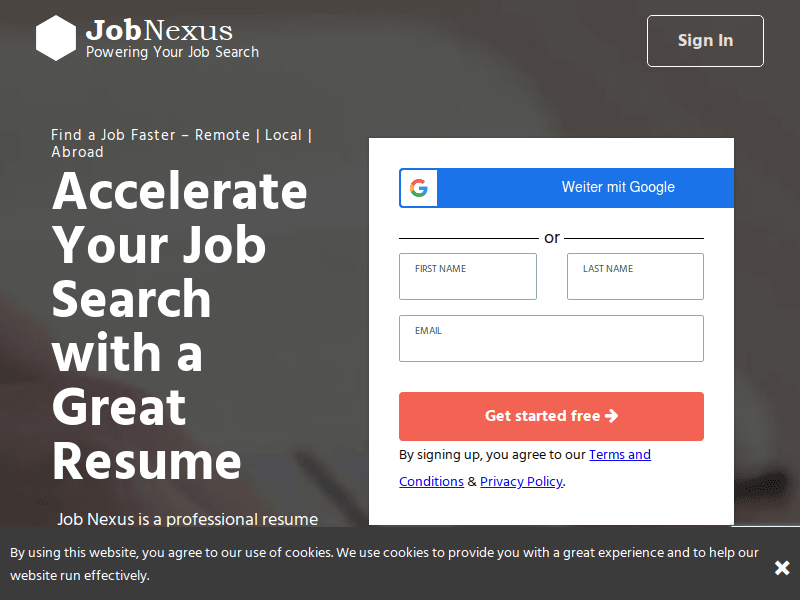Click the 'or' divider between sign-up options

551,238
